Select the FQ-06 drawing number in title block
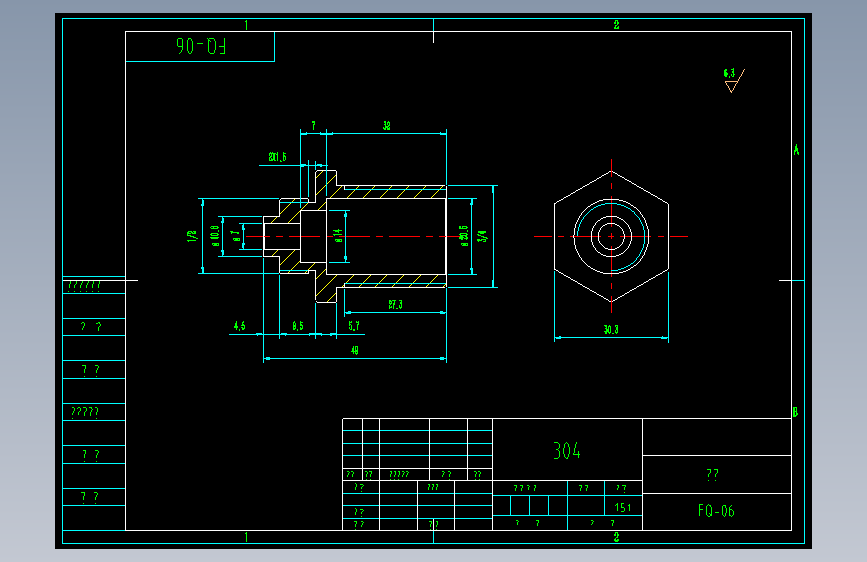The height and width of the screenshot is (562, 867). 716,511
